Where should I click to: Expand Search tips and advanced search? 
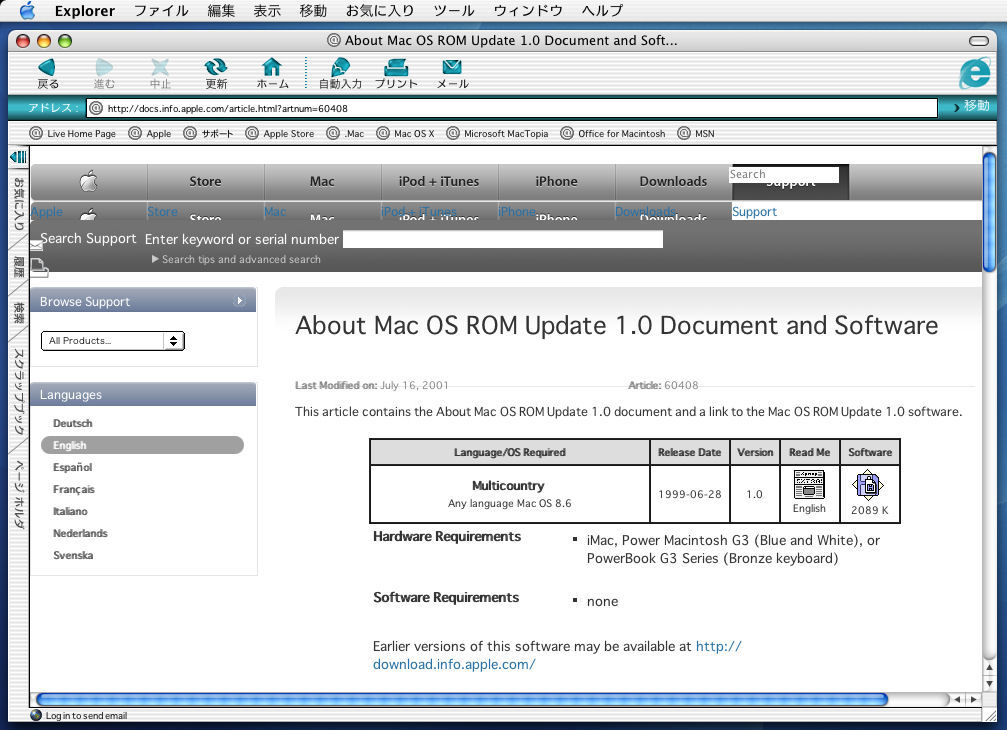coord(236,259)
